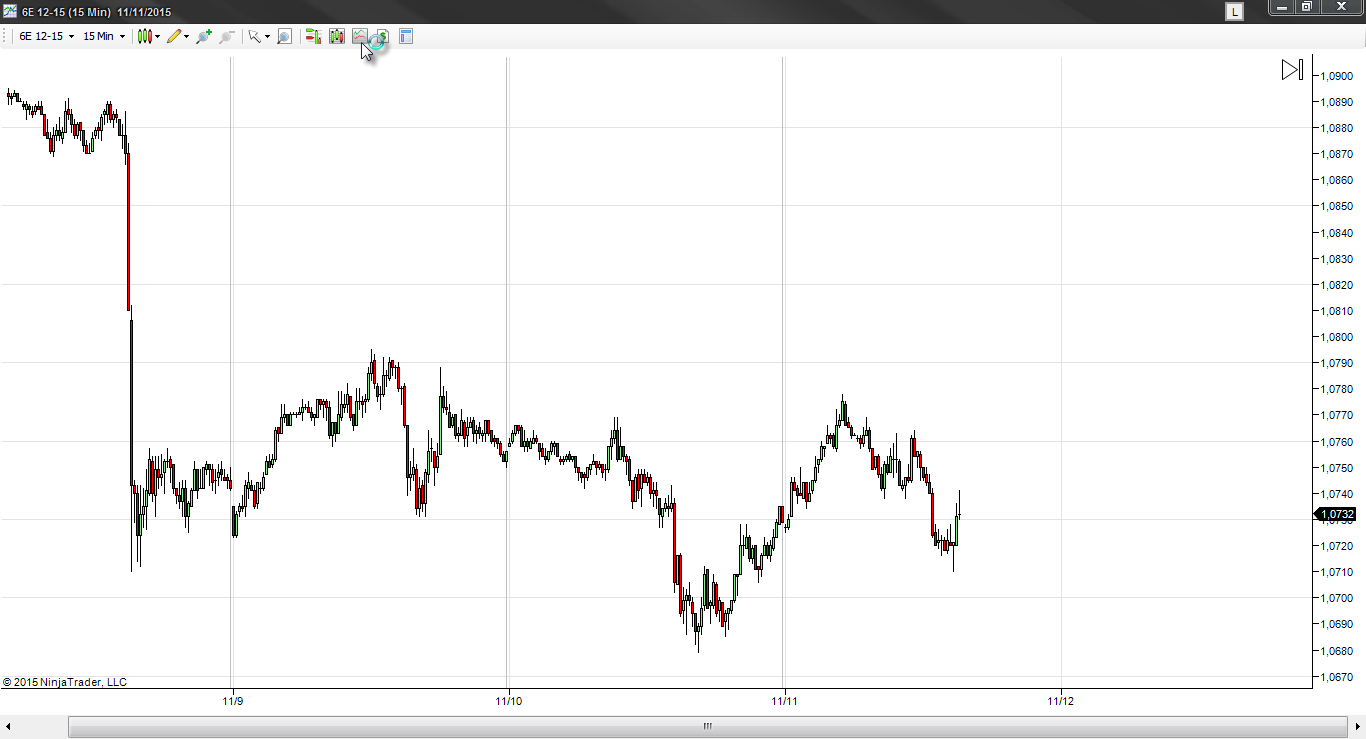
Task: Click the 11/12 date axis label
Action: tap(1061, 701)
